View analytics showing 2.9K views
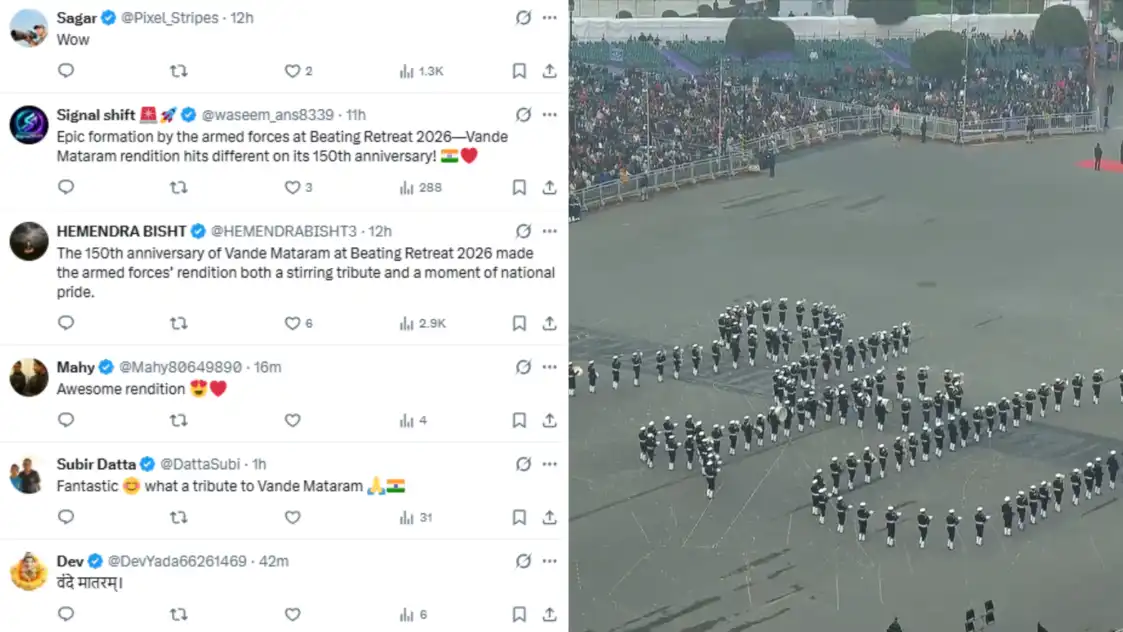Viewport: 1123px width, 632px height. (423, 323)
